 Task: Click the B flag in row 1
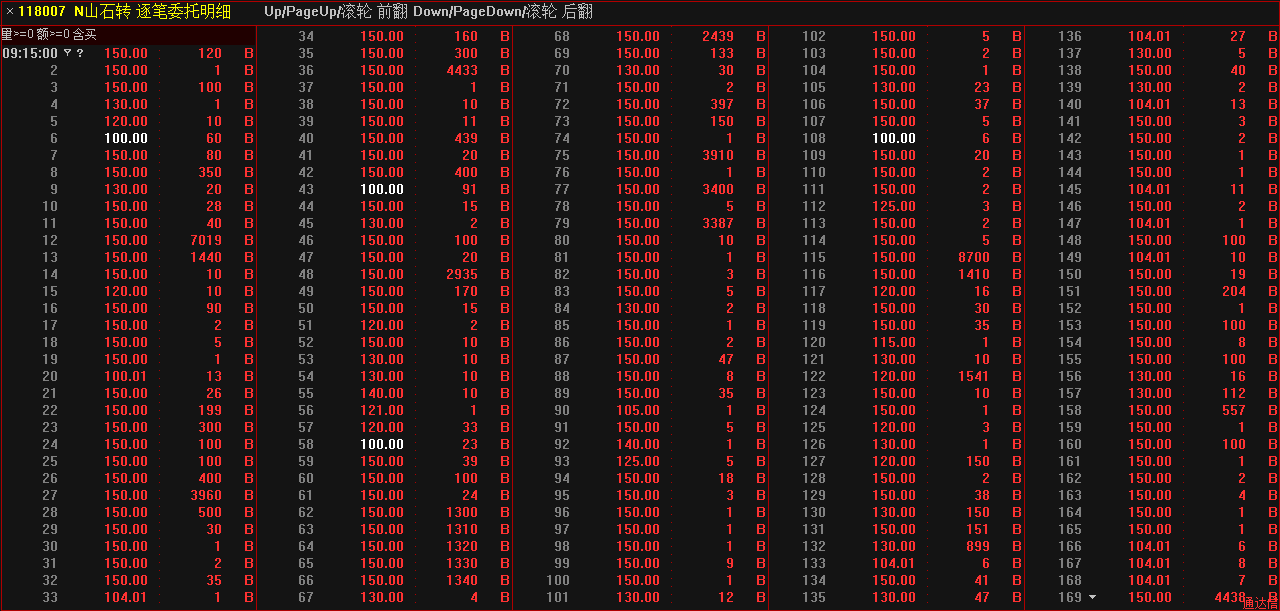point(249,53)
